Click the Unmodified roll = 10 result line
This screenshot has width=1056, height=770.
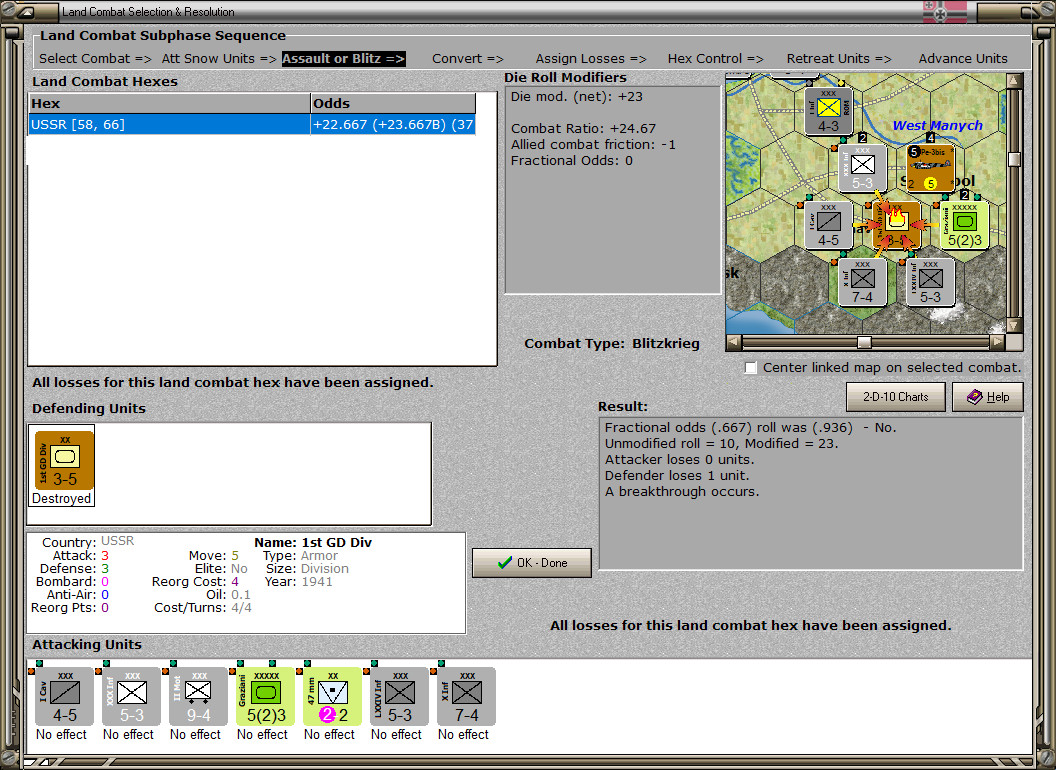pos(721,444)
